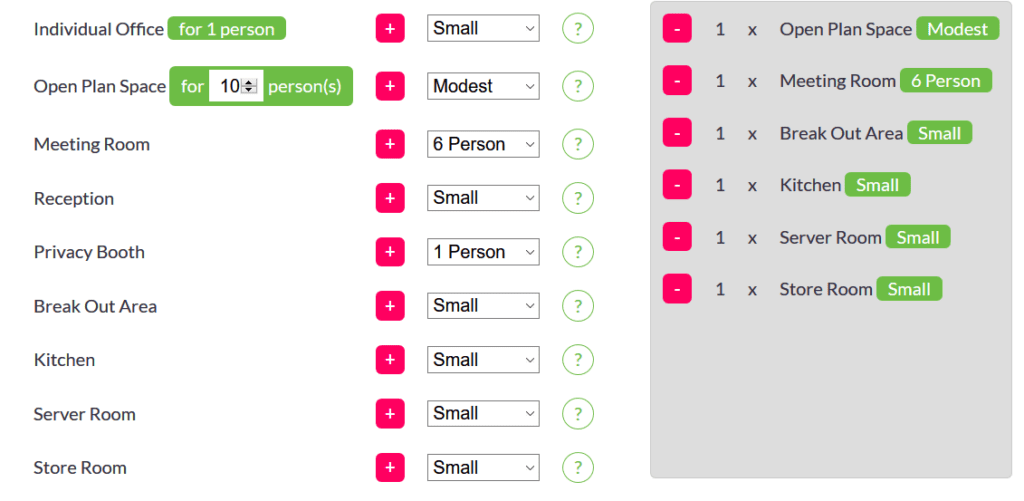Screen dimensions: 1024x501
Task: Add an Individual Office with plus button
Action: tap(390, 29)
